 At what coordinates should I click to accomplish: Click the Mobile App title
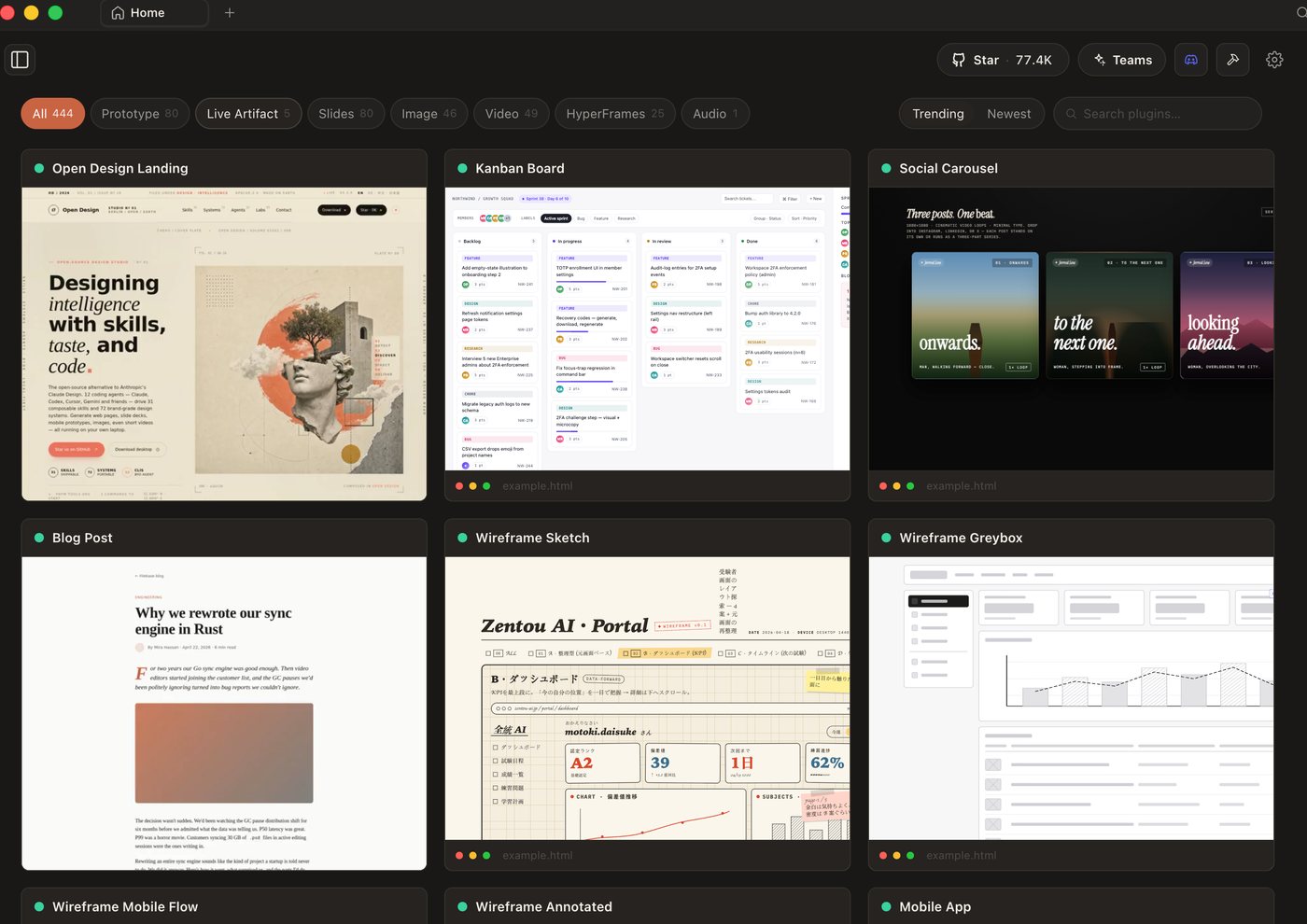[x=935, y=906]
